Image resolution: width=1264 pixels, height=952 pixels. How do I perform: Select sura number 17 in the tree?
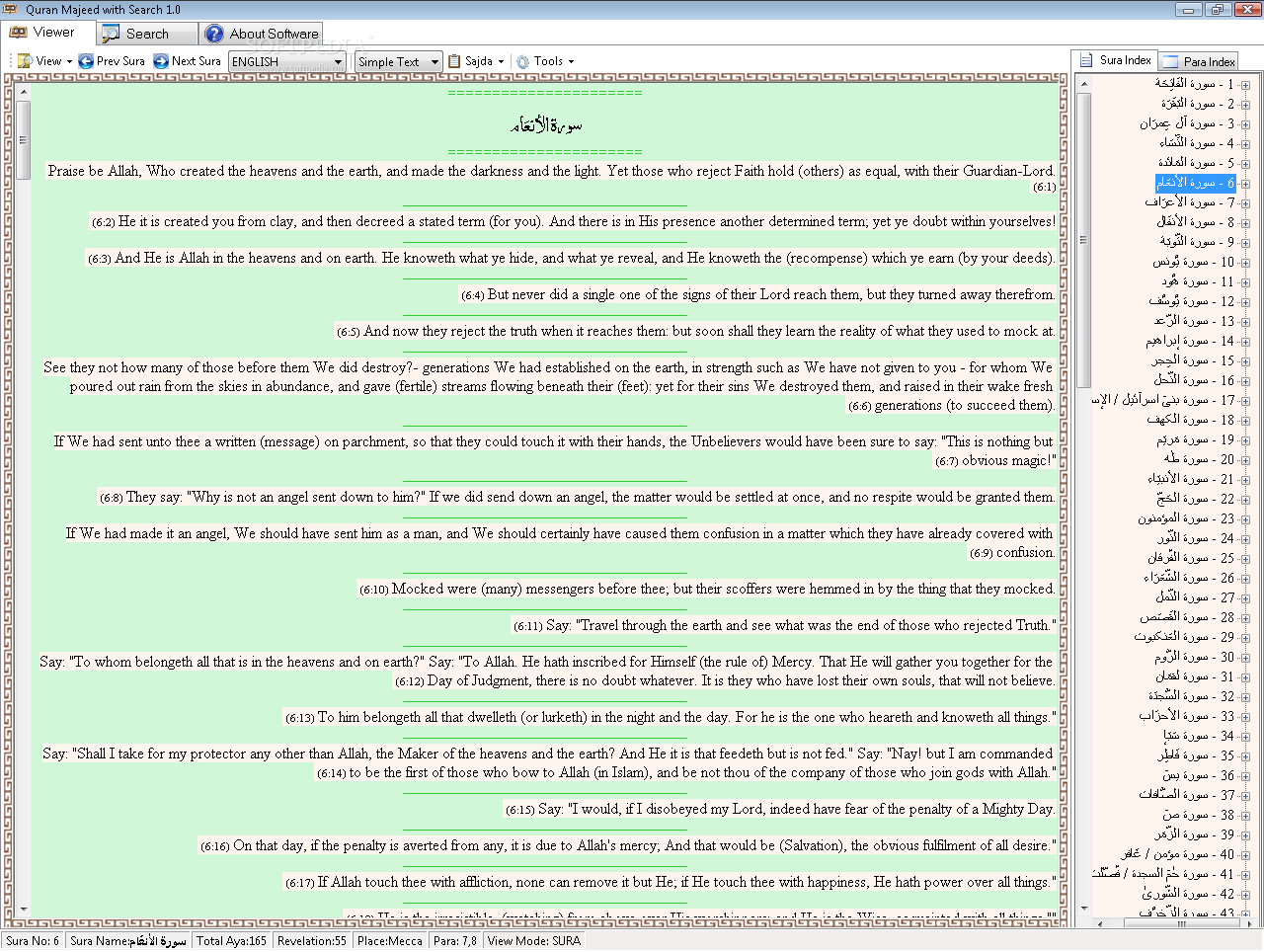tap(1163, 400)
